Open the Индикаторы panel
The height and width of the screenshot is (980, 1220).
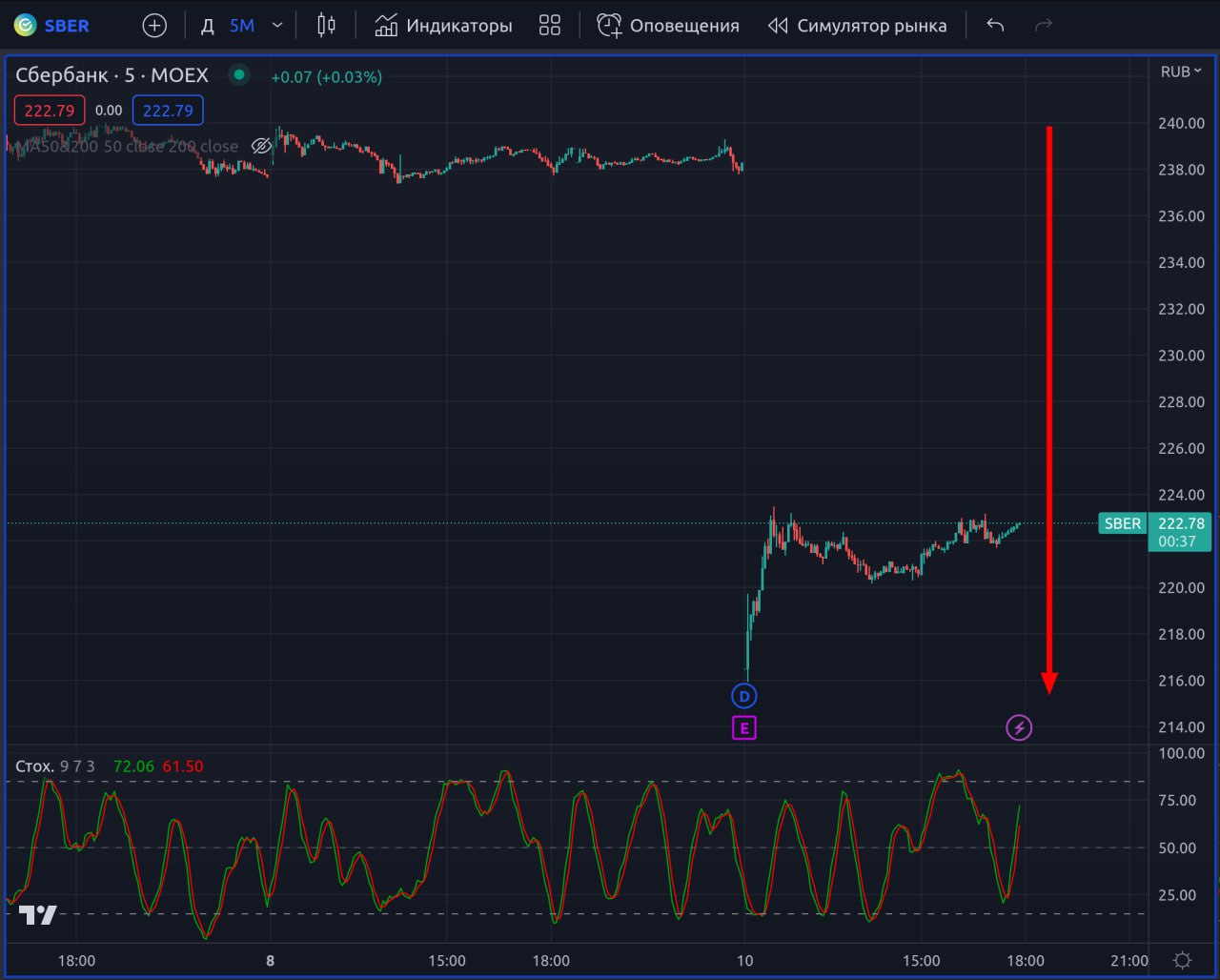pos(443,26)
